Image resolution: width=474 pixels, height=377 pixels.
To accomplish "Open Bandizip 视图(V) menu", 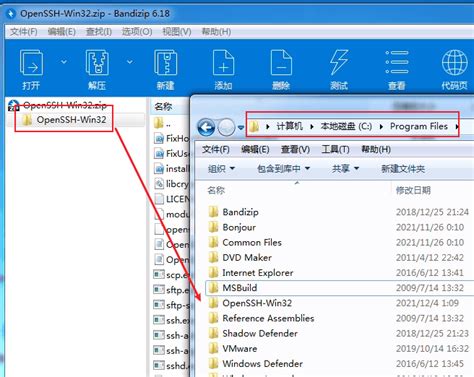I will click(177, 32).
